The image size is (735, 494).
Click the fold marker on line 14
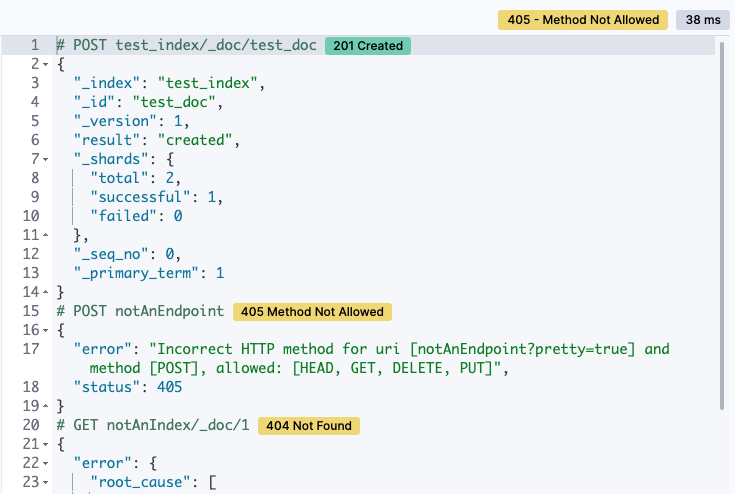pos(46,292)
